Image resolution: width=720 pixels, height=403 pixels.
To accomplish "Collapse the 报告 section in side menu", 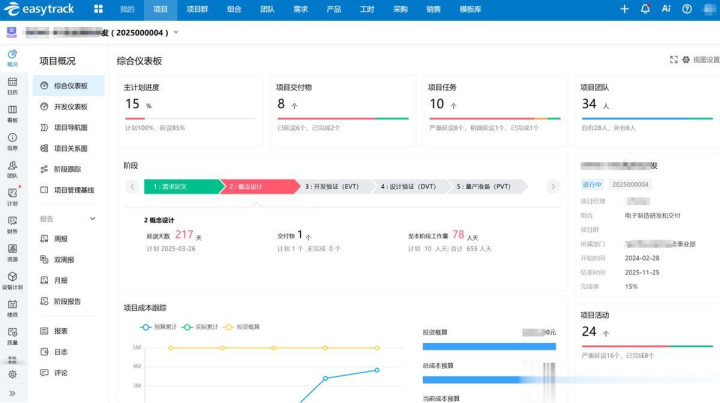I will click(93, 218).
